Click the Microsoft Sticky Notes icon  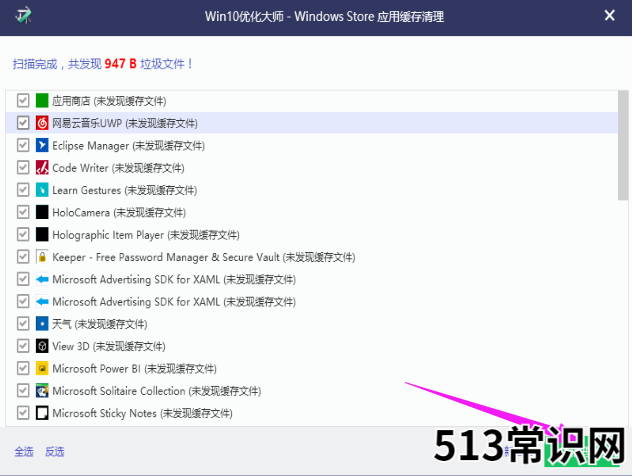click(42, 412)
